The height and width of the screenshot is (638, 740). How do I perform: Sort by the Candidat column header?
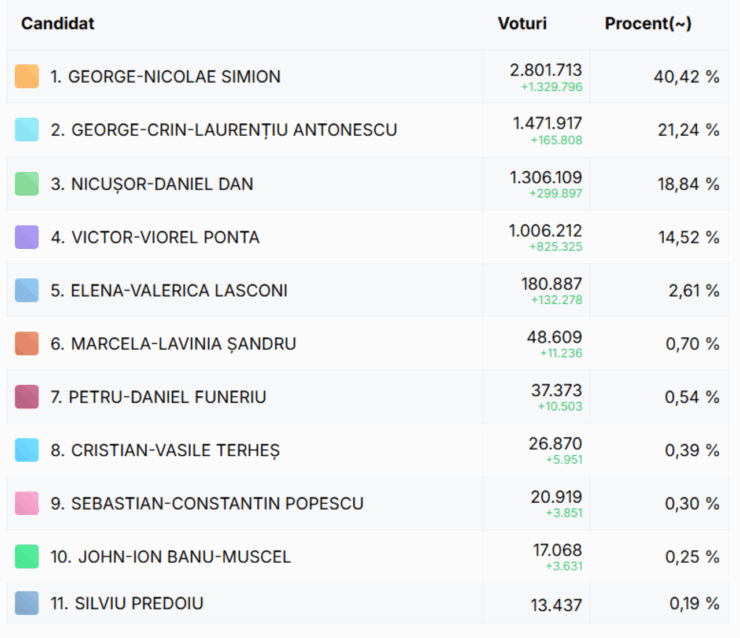click(58, 24)
